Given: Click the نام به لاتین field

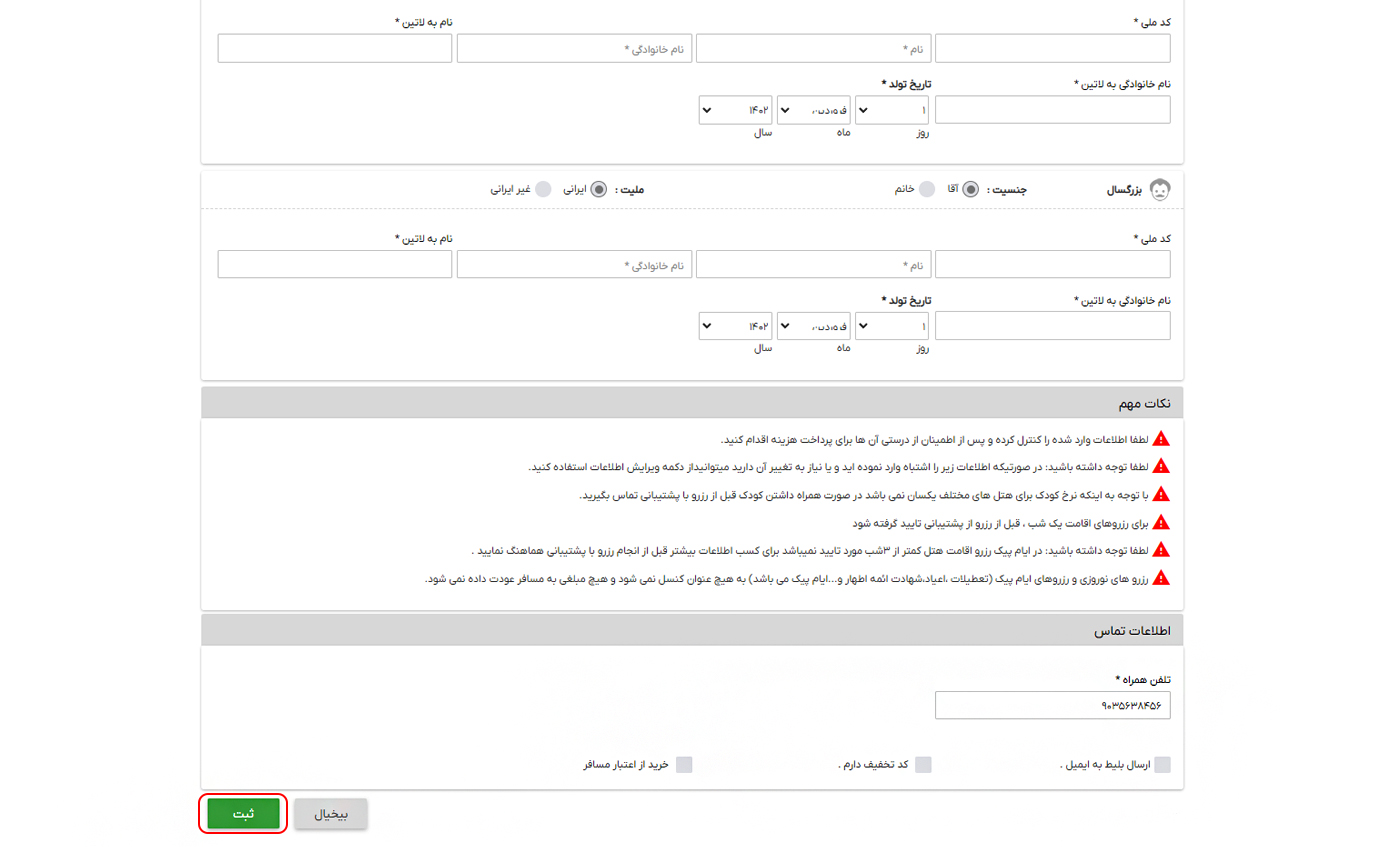Looking at the screenshot, I should tap(334, 47).
